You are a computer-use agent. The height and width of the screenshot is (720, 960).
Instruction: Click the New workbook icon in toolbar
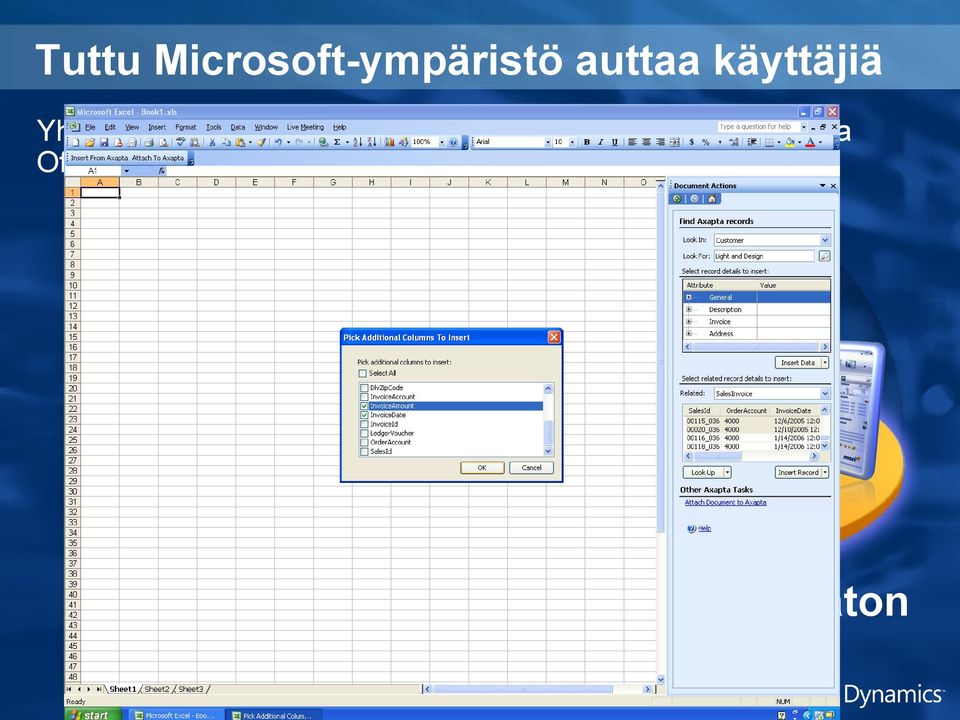[75, 142]
